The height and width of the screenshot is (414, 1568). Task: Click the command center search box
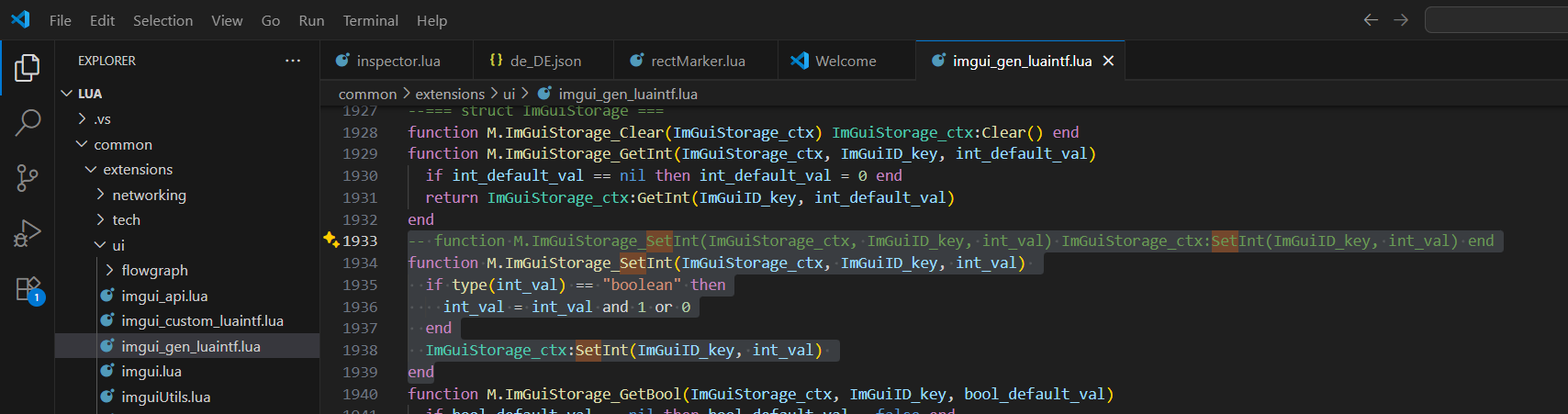1496,19
